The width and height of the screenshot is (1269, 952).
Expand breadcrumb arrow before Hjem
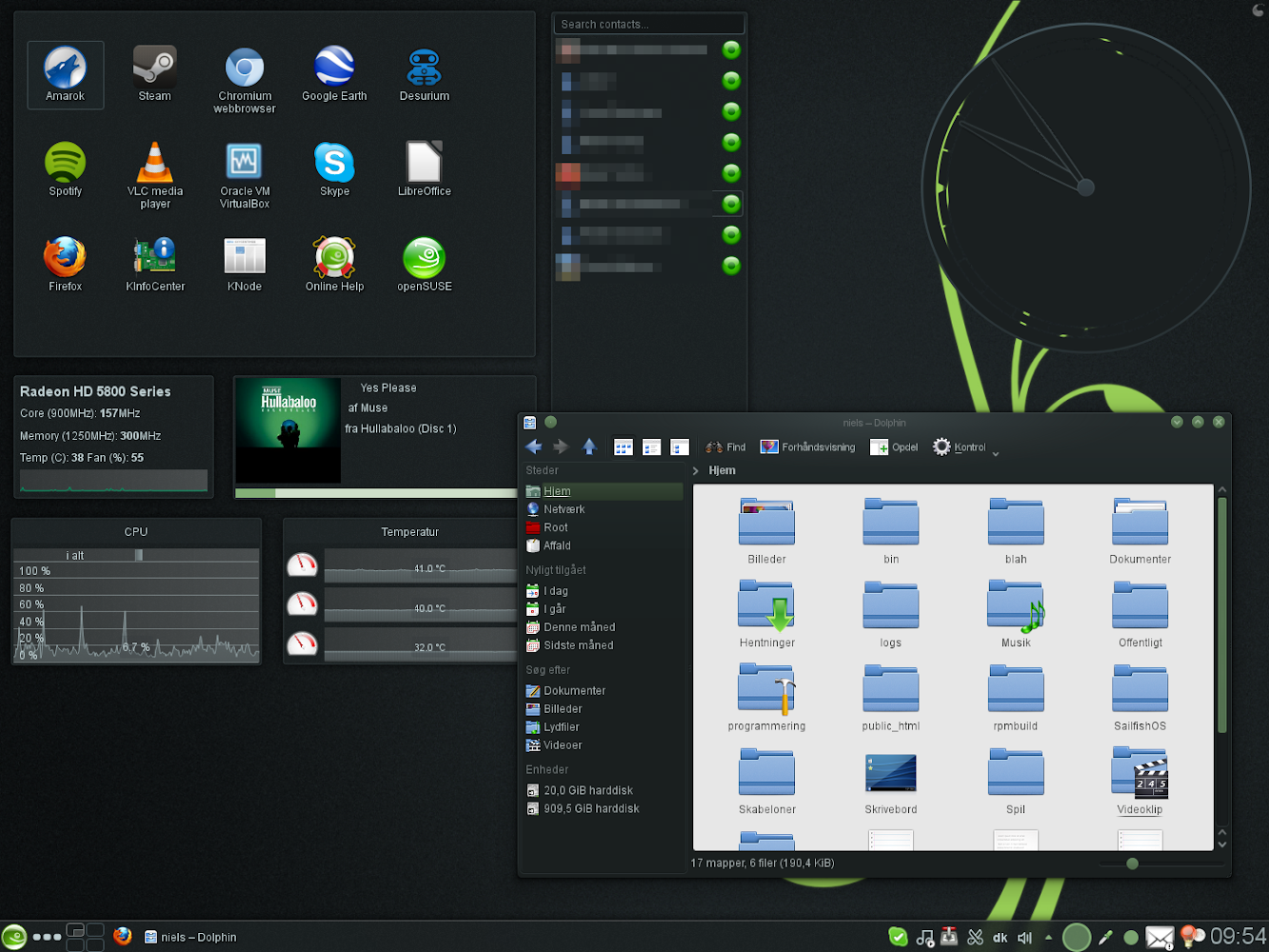pos(696,471)
